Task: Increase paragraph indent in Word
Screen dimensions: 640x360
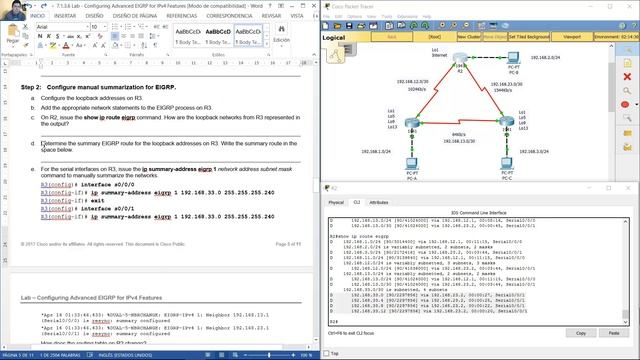Action: pyautogui.click(x=165, y=27)
